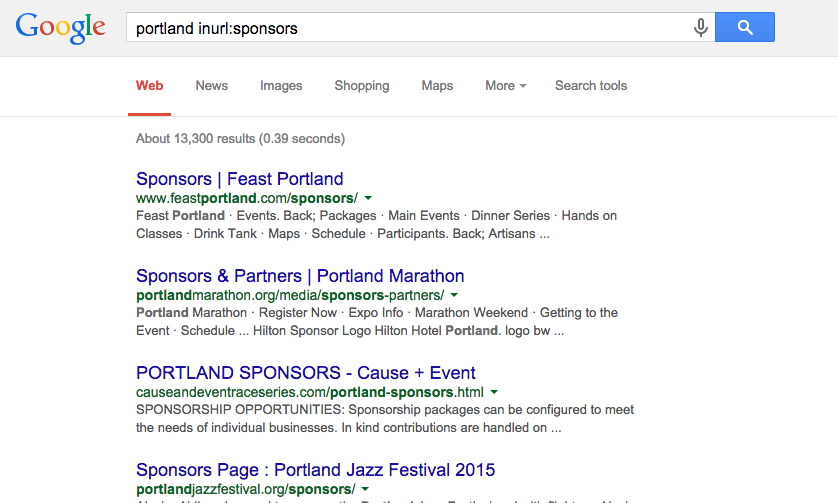Open Search tools options

[591, 86]
